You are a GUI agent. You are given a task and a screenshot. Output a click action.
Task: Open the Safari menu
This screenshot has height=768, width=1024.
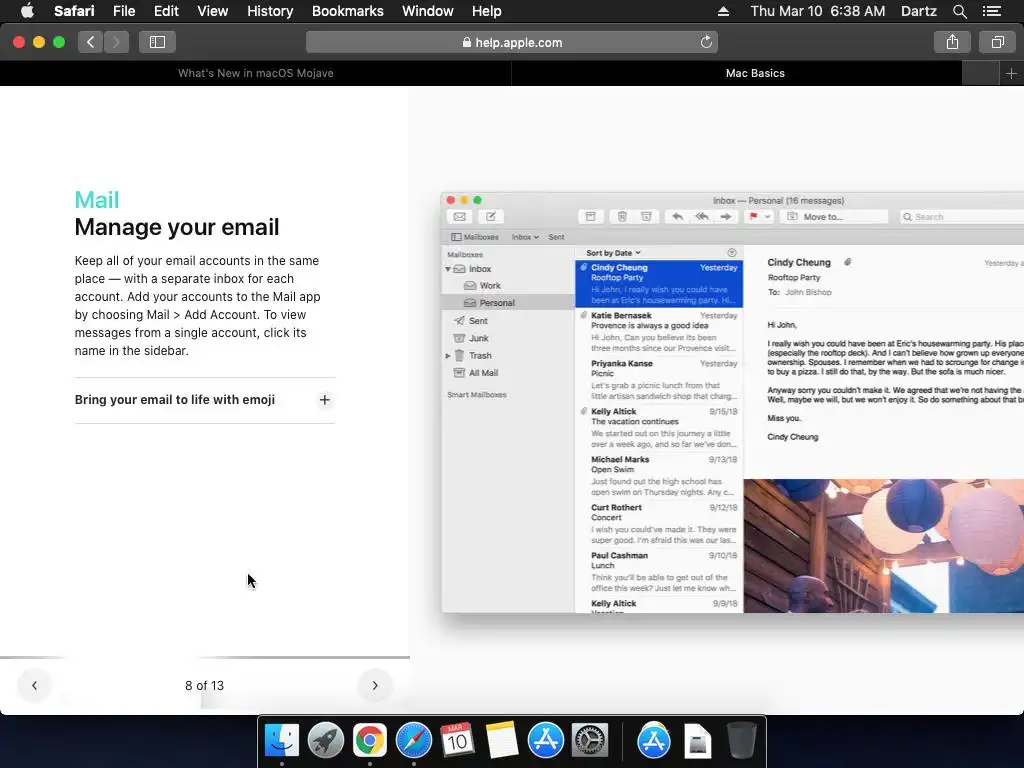point(74,11)
